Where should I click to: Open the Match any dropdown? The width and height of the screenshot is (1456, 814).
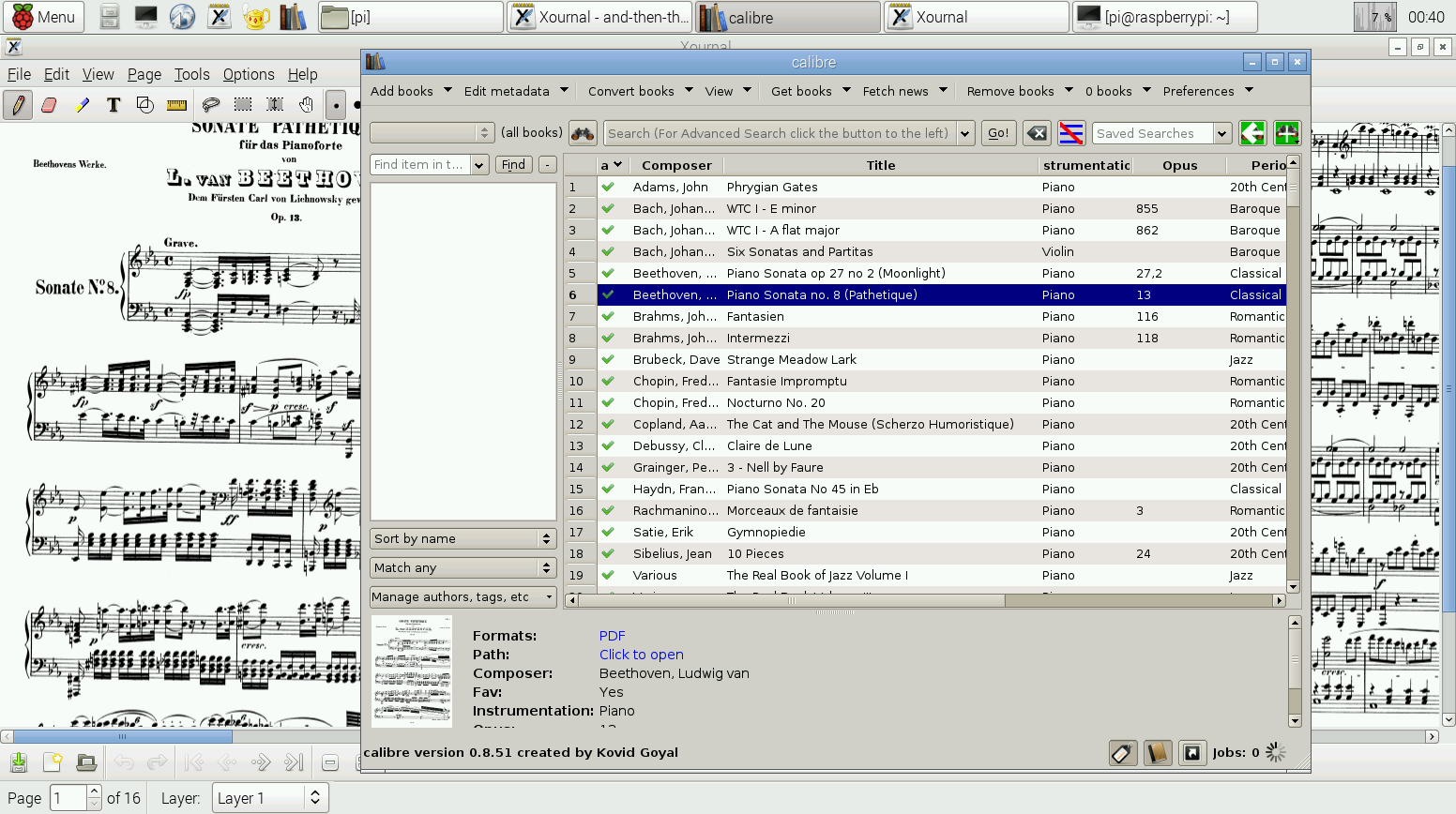(x=463, y=567)
